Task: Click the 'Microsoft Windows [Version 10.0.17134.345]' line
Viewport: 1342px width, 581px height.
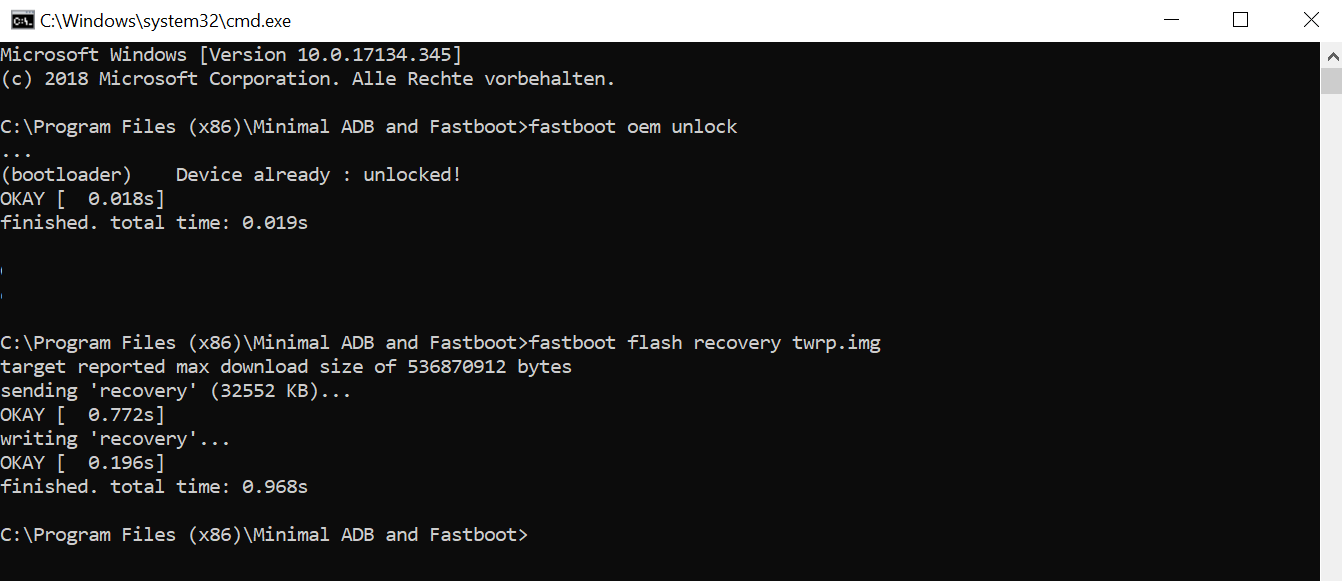Action: click(231, 55)
